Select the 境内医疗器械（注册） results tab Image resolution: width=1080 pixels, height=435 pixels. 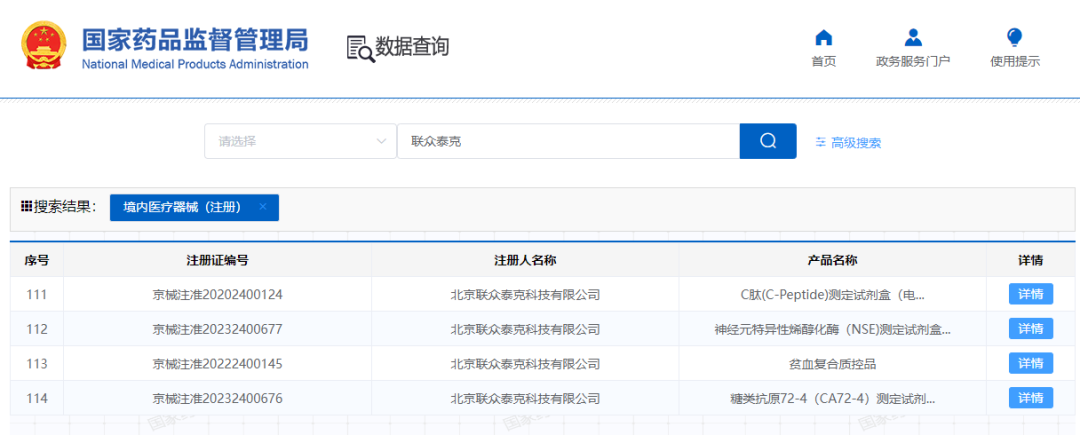click(x=182, y=207)
